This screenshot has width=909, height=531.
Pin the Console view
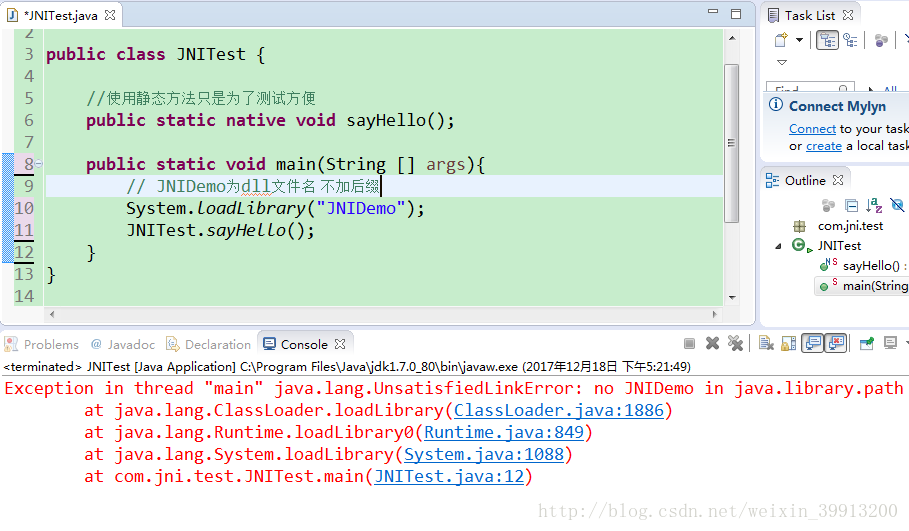click(867, 344)
